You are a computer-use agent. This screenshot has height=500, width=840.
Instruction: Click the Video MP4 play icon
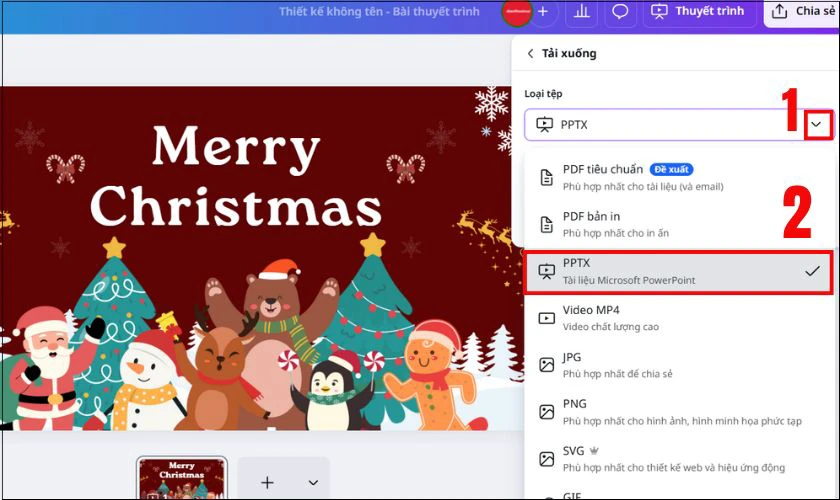coord(546,318)
